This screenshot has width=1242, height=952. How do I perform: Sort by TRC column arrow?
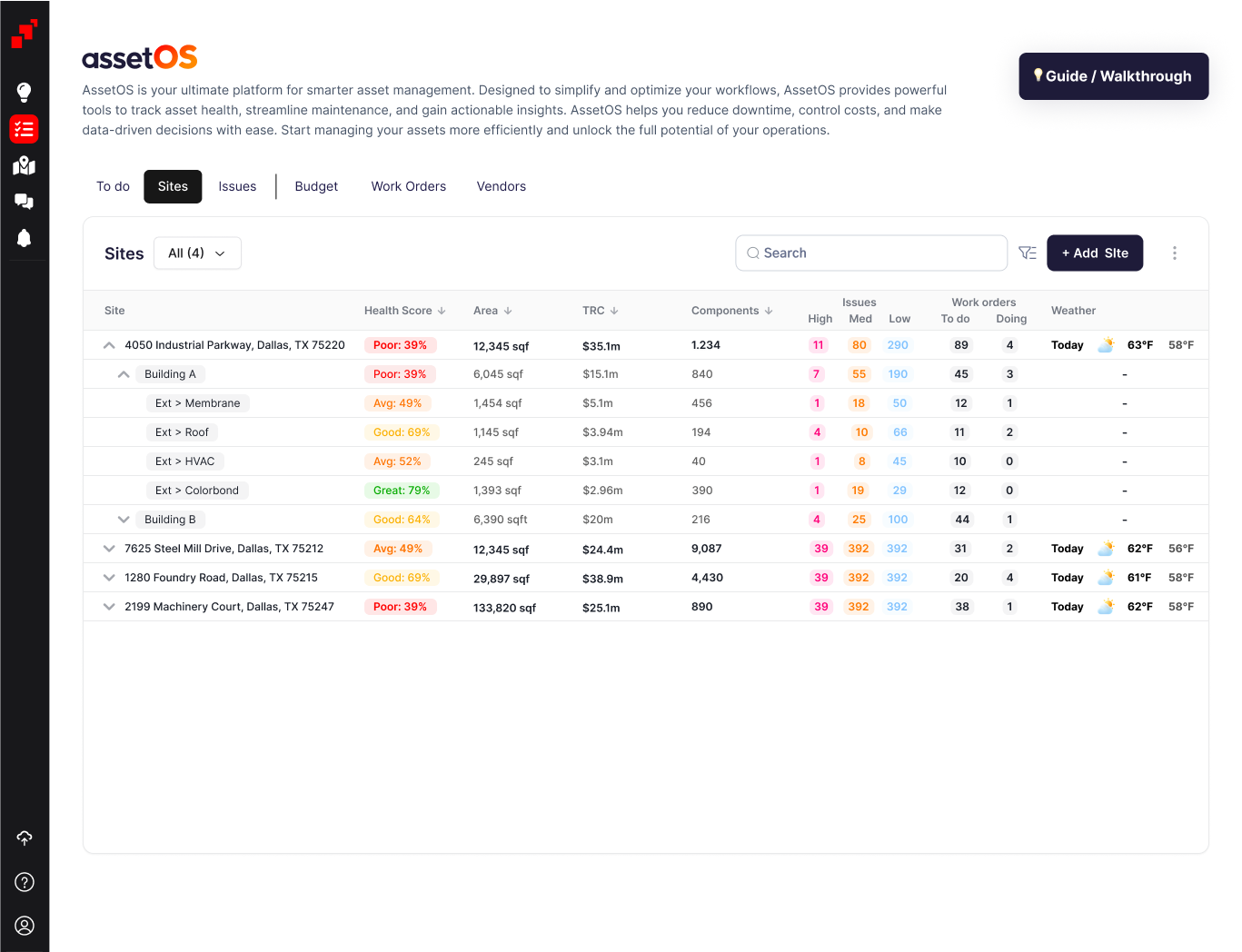click(614, 311)
